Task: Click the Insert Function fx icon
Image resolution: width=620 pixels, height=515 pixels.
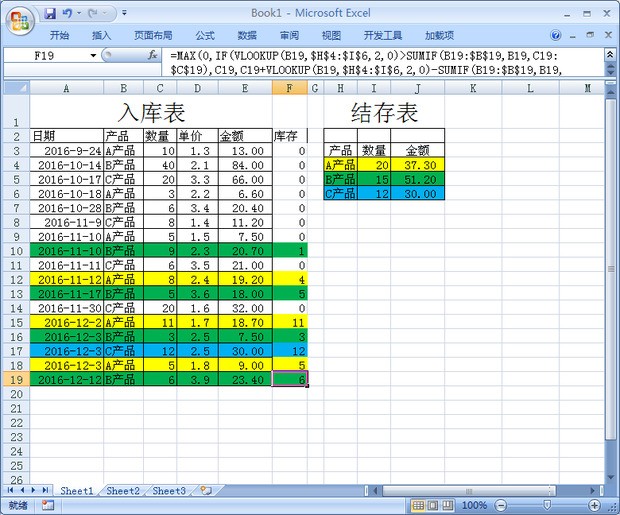Action: pyautogui.click(x=153, y=55)
